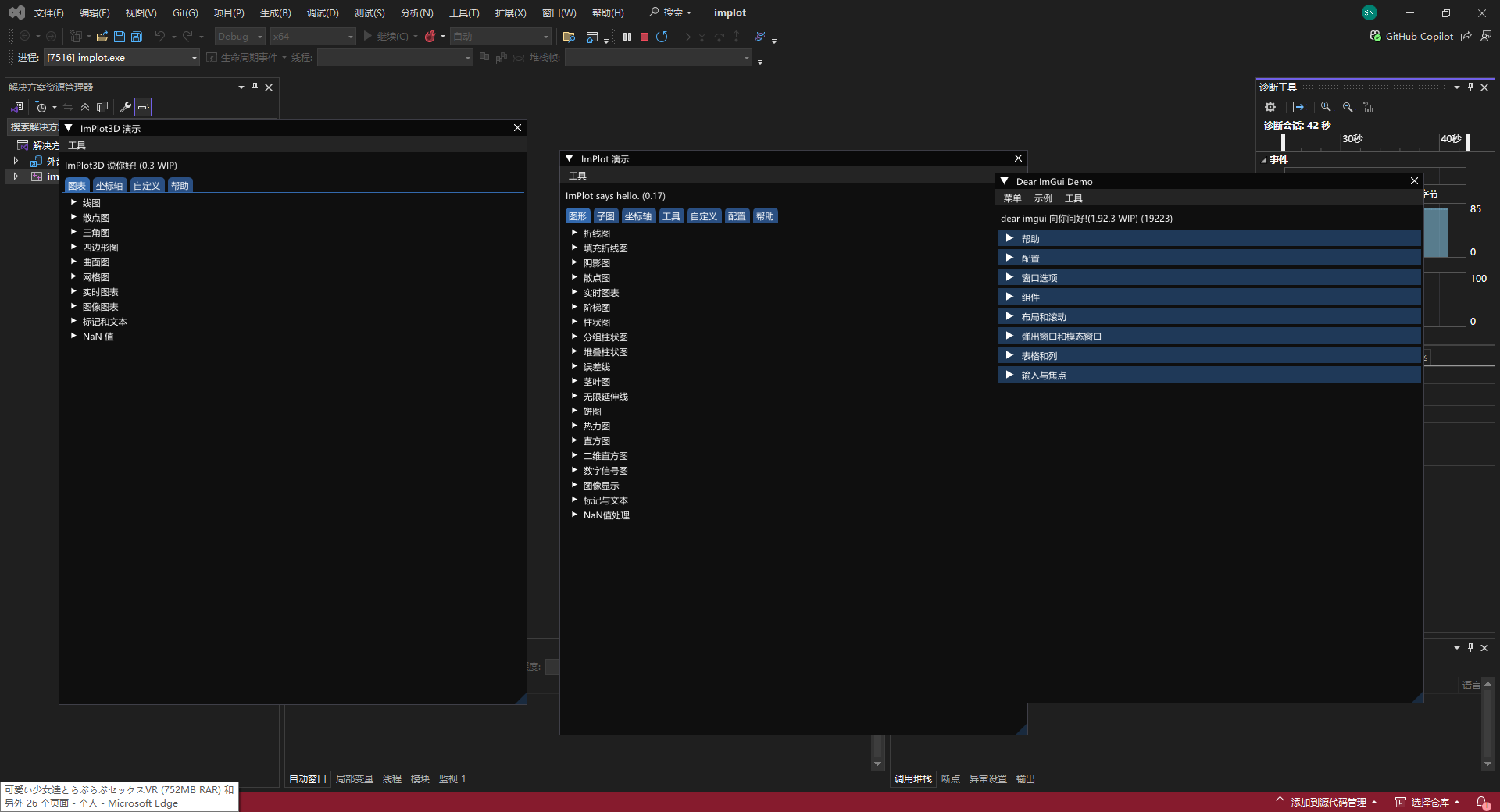1500x812 pixels.
Task: Click the notification bell in status bar
Action: coord(1481,802)
